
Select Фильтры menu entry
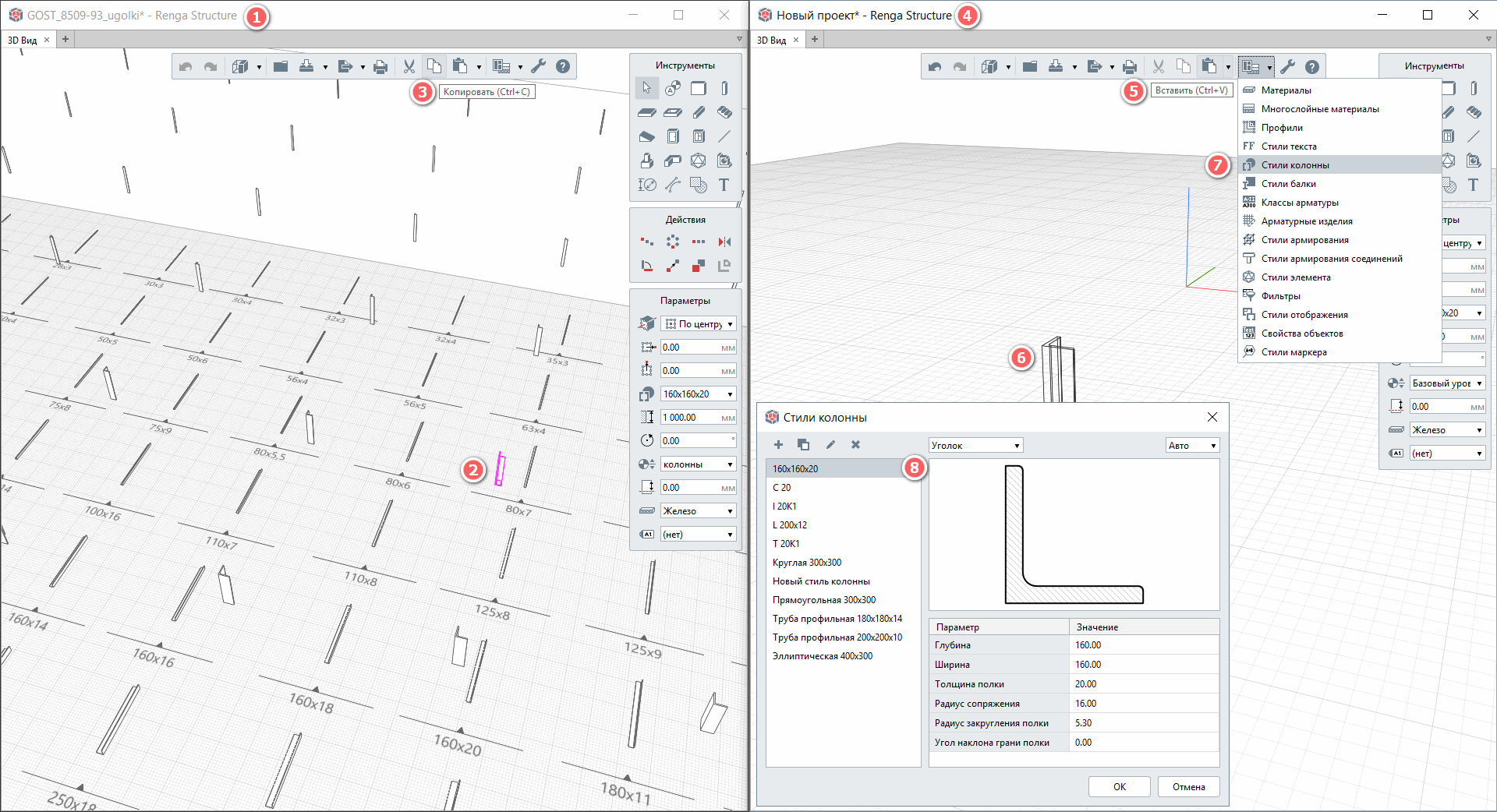(1340, 296)
